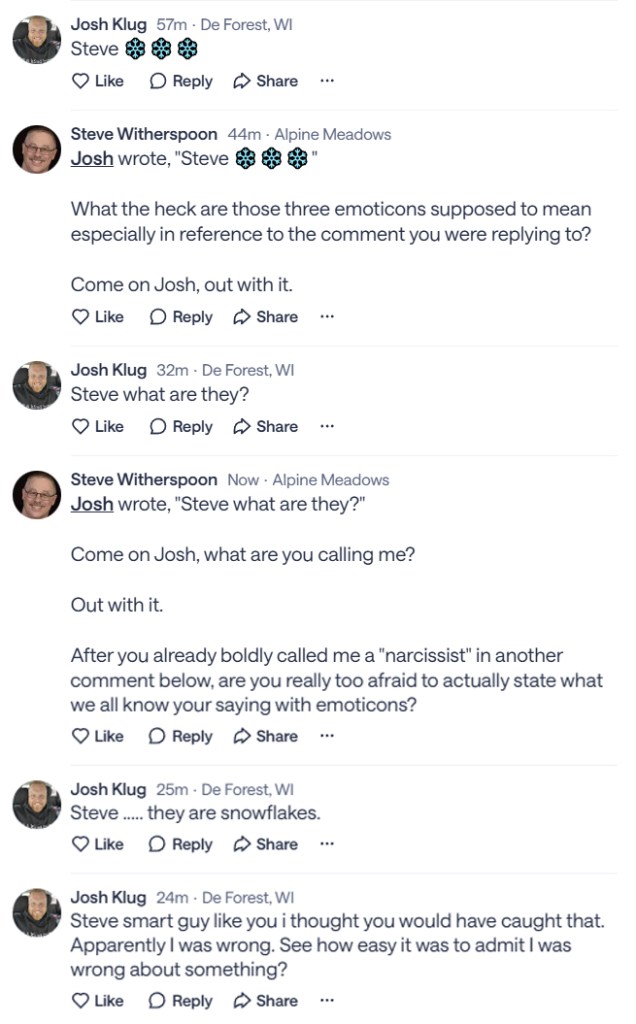The width and height of the screenshot is (636, 1024).
Task: Open Steve Witherspoon's profile picture on Now comment
Action: (x=37, y=496)
